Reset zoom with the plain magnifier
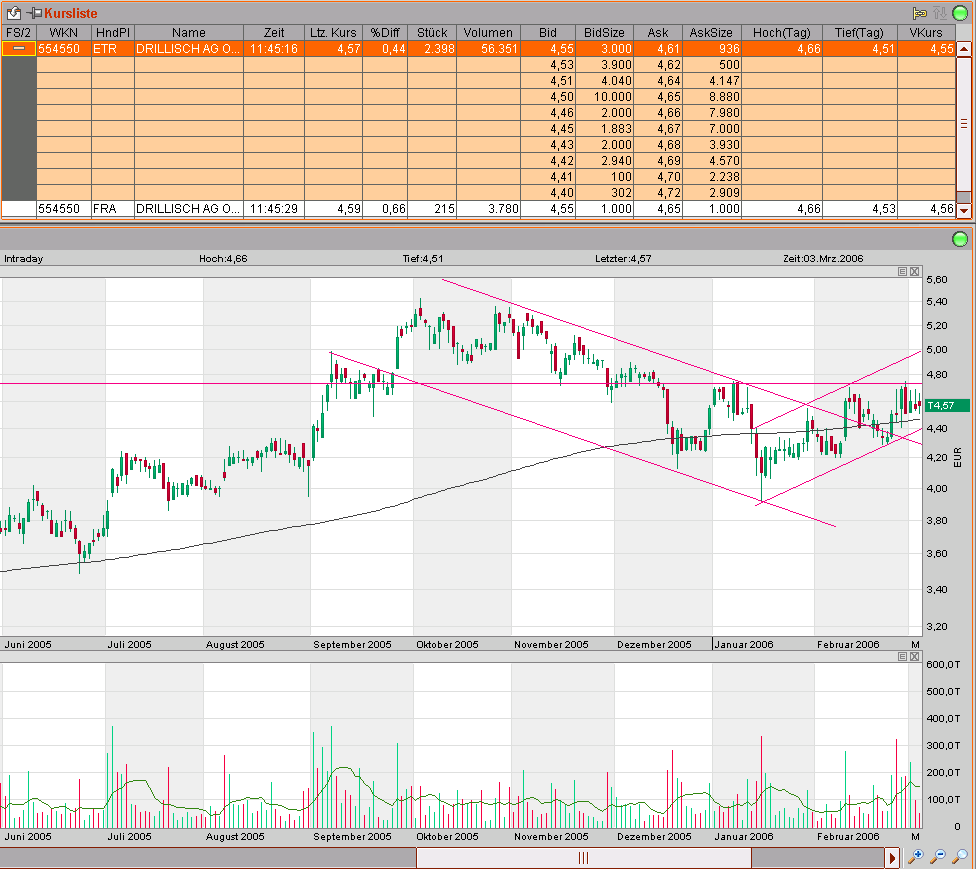The height and width of the screenshot is (869, 976). 960,857
